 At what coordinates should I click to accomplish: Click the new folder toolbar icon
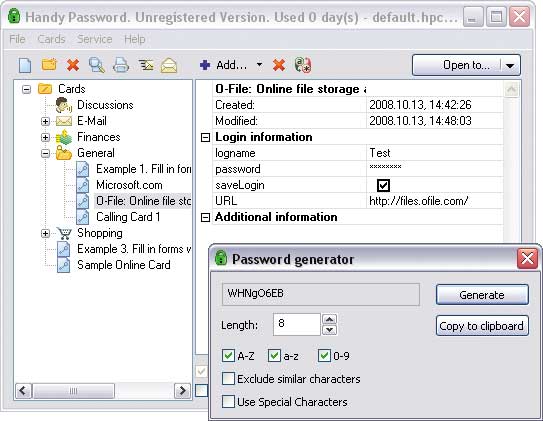pos(49,65)
